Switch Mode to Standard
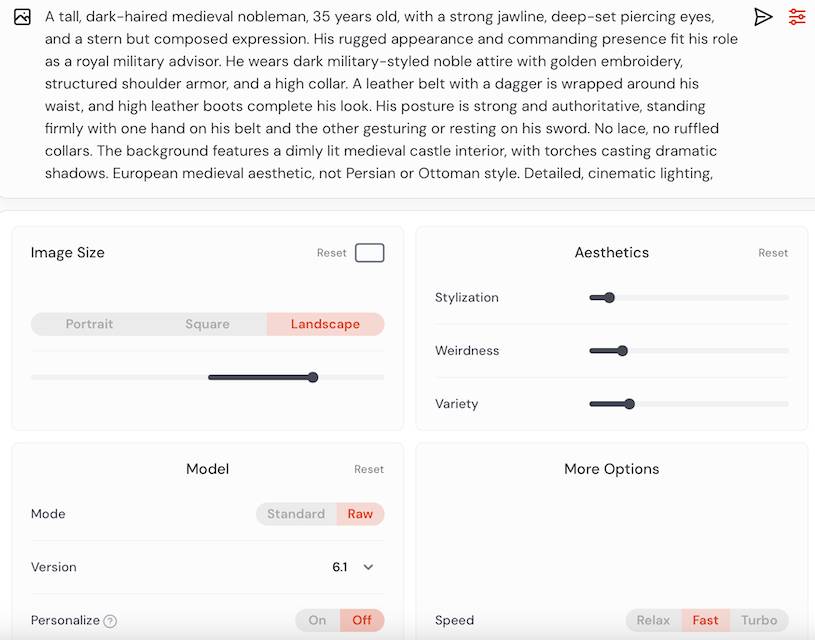Screen dimensions: 815x640 (x=296, y=514)
